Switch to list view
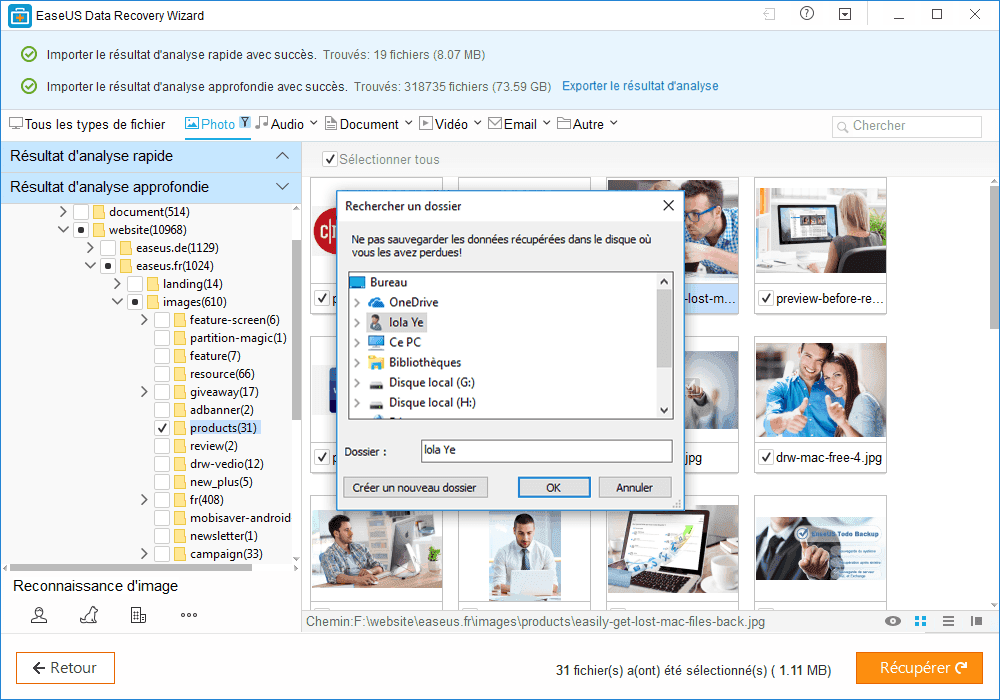Image resolution: width=1000 pixels, height=700 pixels. coord(948,621)
